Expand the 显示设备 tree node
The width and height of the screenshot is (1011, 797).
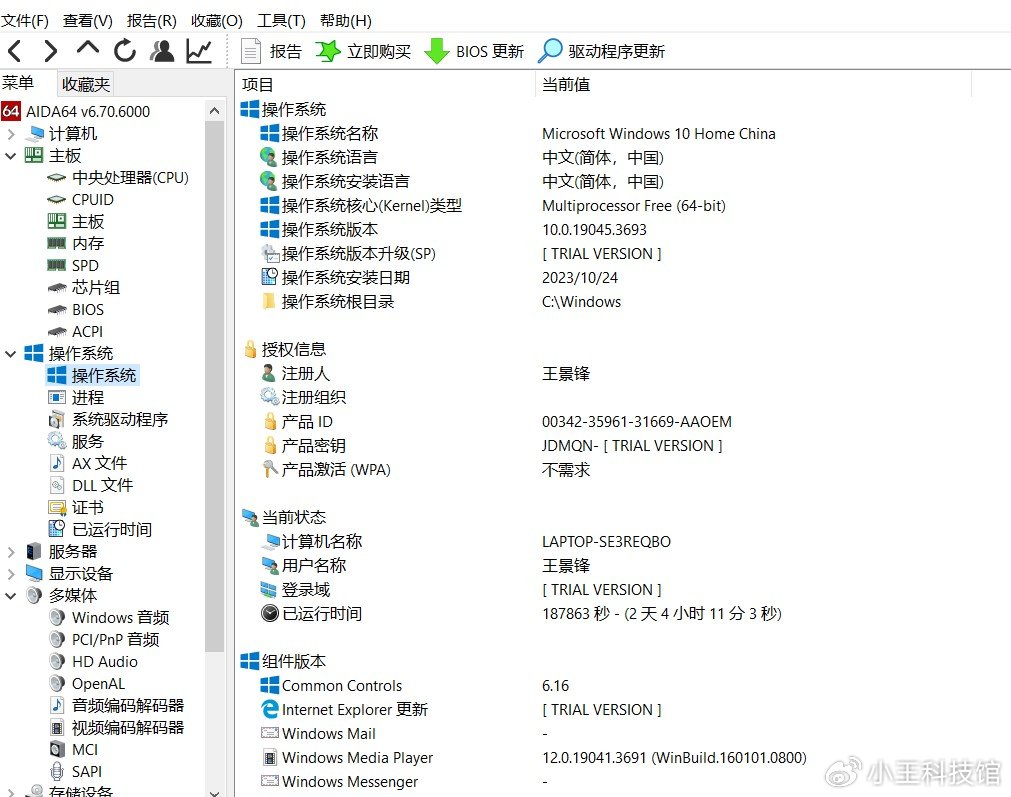pos(10,574)
